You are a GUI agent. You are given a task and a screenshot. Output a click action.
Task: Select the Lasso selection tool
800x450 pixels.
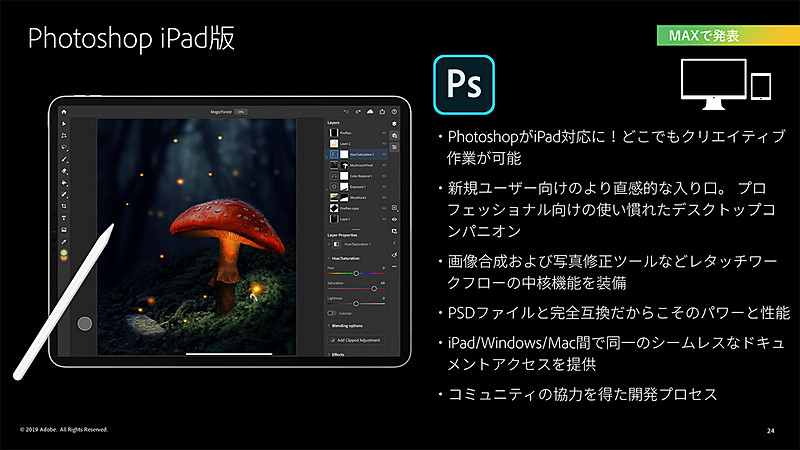64,147
